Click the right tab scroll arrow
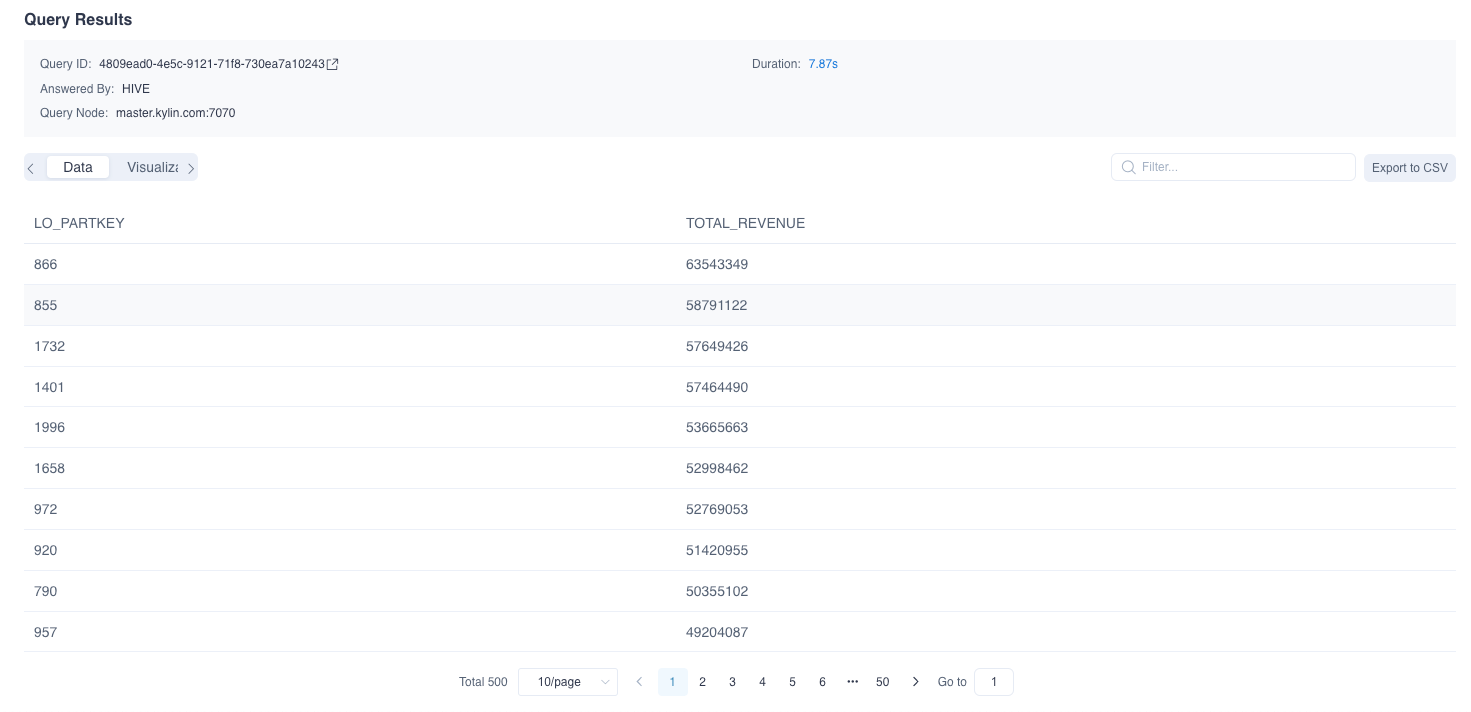 pyautogui.click(x=191, y=168)
